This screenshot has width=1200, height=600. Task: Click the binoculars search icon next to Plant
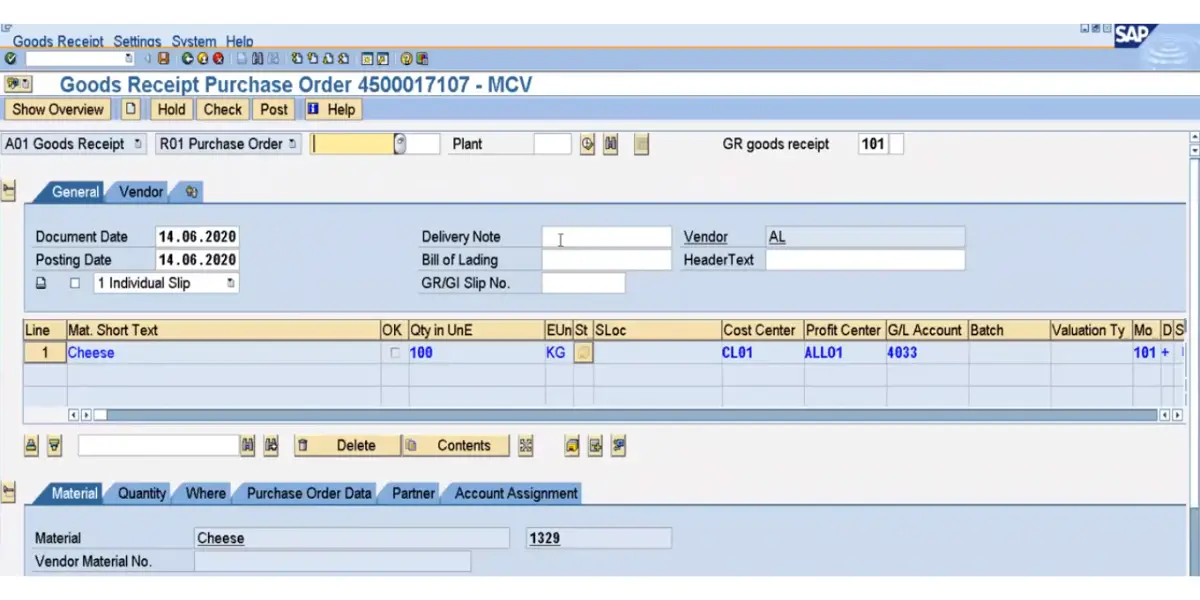tap(610, 144)
